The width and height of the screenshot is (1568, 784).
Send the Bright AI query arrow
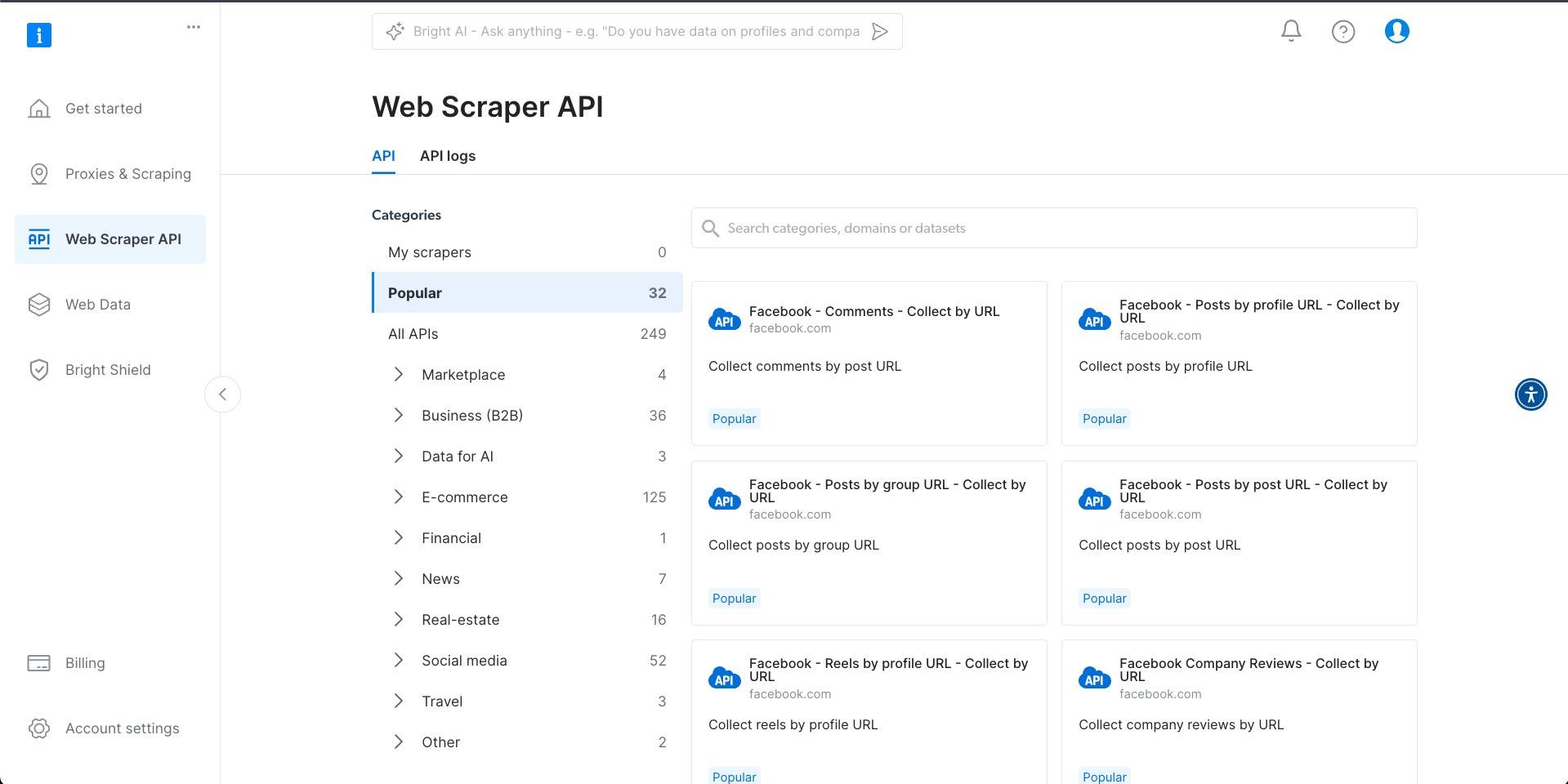tap(879, 32)
